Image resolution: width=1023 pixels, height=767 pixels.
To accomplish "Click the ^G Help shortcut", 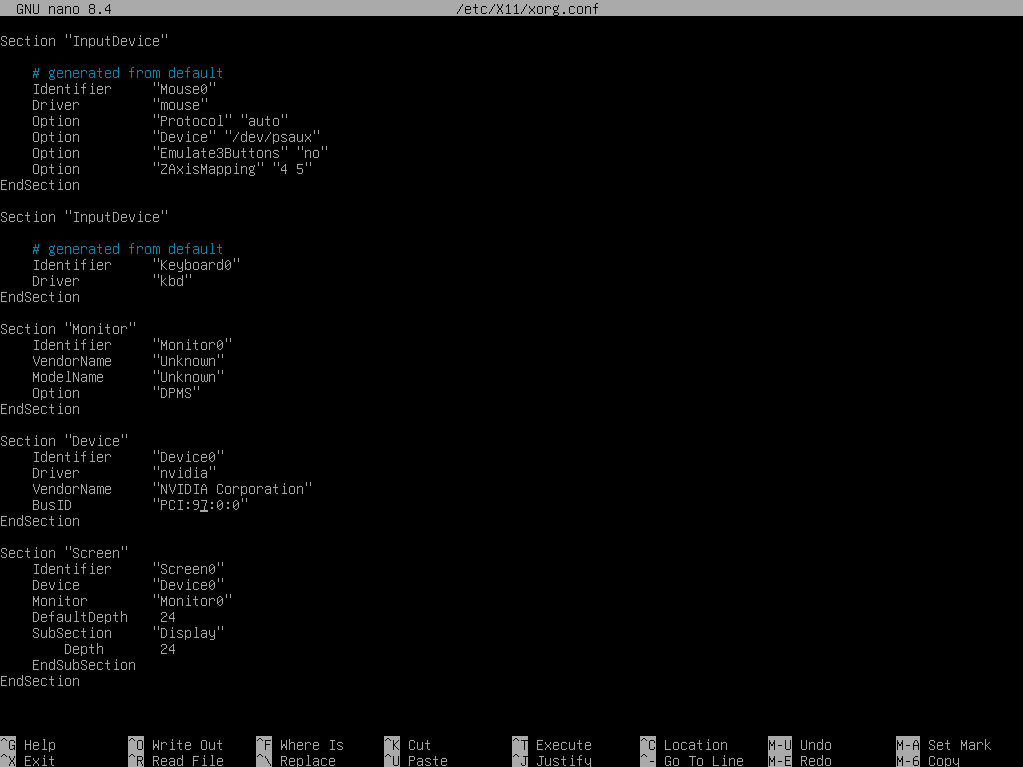I will [28, 745].
